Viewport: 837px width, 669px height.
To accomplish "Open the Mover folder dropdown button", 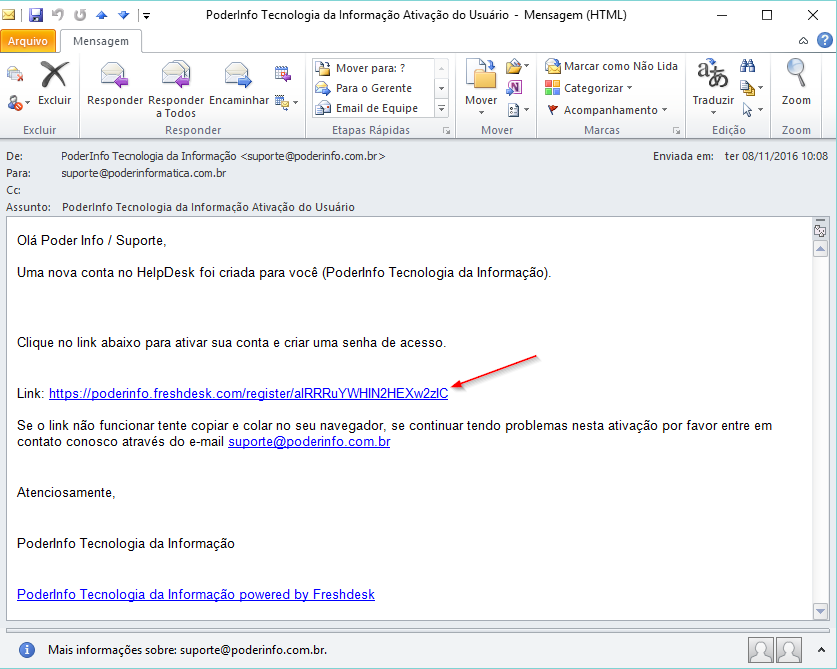I will coord(481,86).
